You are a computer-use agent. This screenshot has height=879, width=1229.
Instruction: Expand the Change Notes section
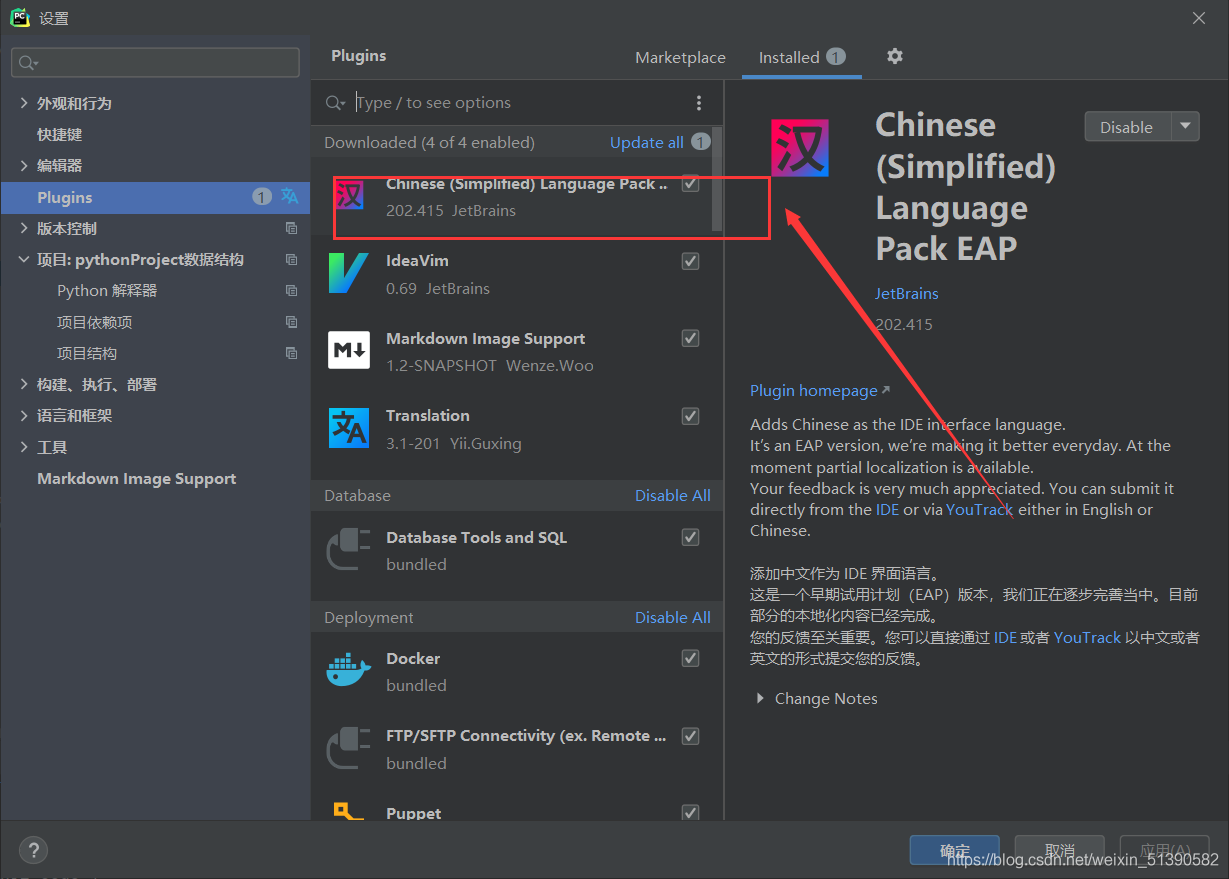point(760,698)
